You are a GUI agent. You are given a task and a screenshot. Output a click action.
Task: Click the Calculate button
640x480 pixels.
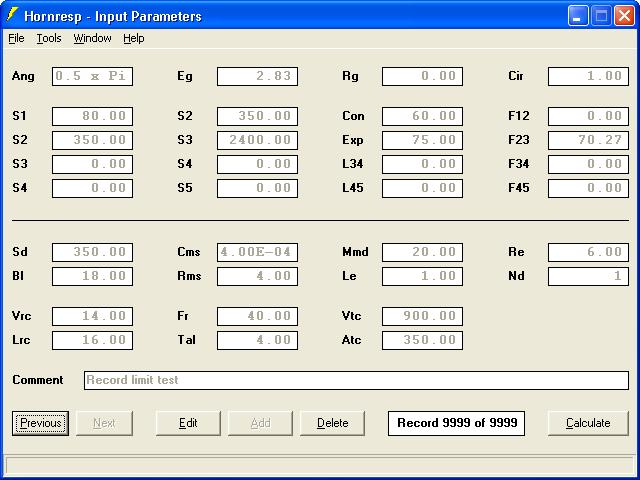(588, 423)
